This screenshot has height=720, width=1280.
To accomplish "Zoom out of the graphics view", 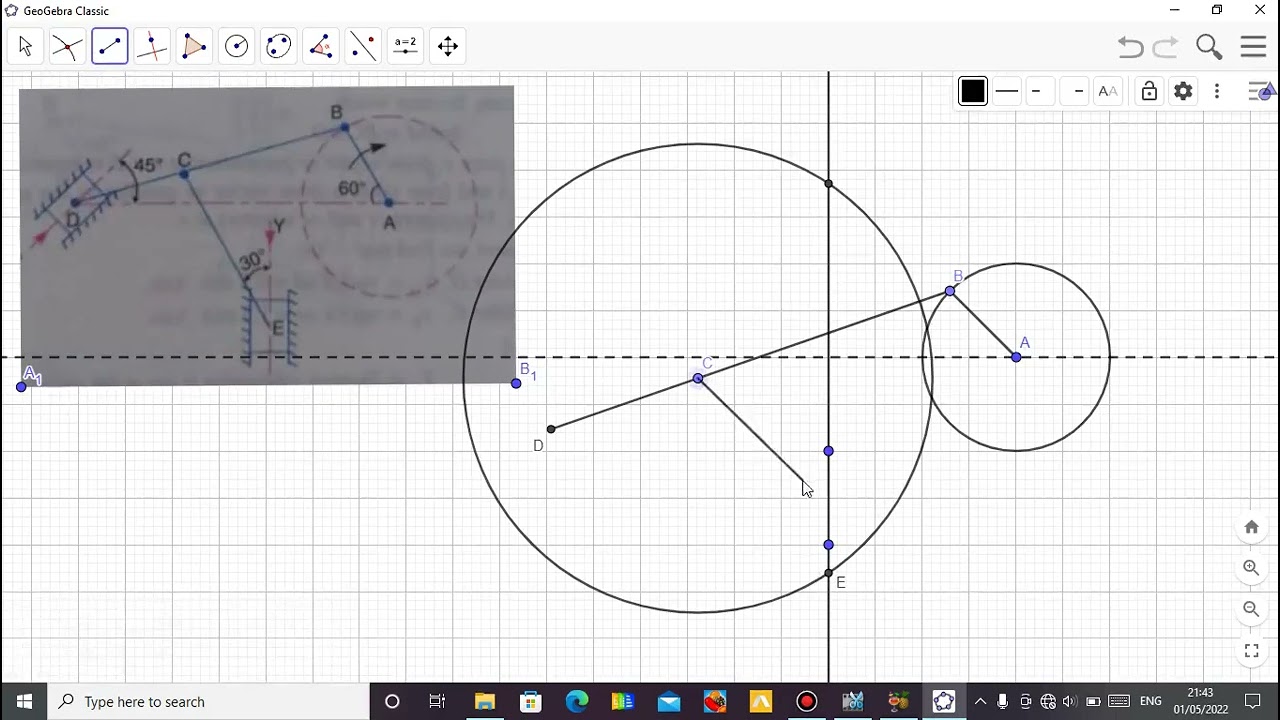I will pyautogui.click(x=1251, y=608).
